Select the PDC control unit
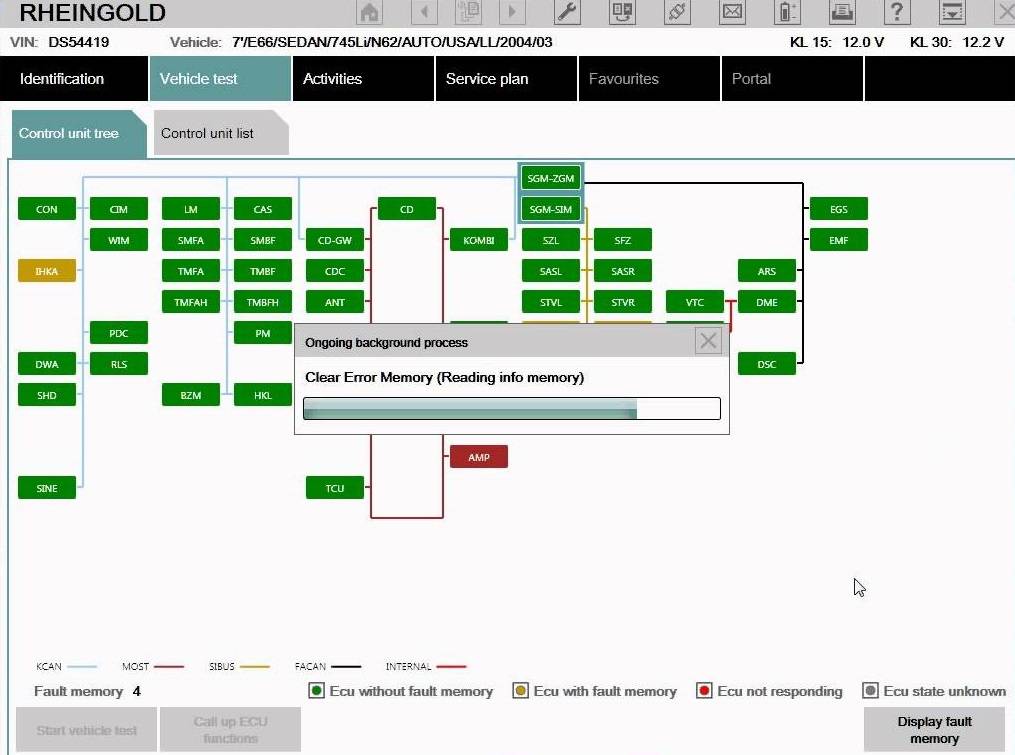 point(118,333)
